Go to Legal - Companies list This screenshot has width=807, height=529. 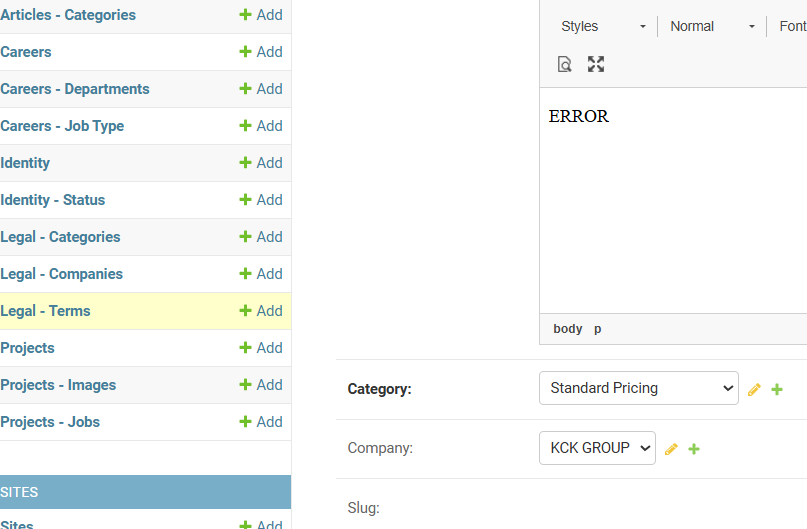pyautogui.click(x=62, y=274)
